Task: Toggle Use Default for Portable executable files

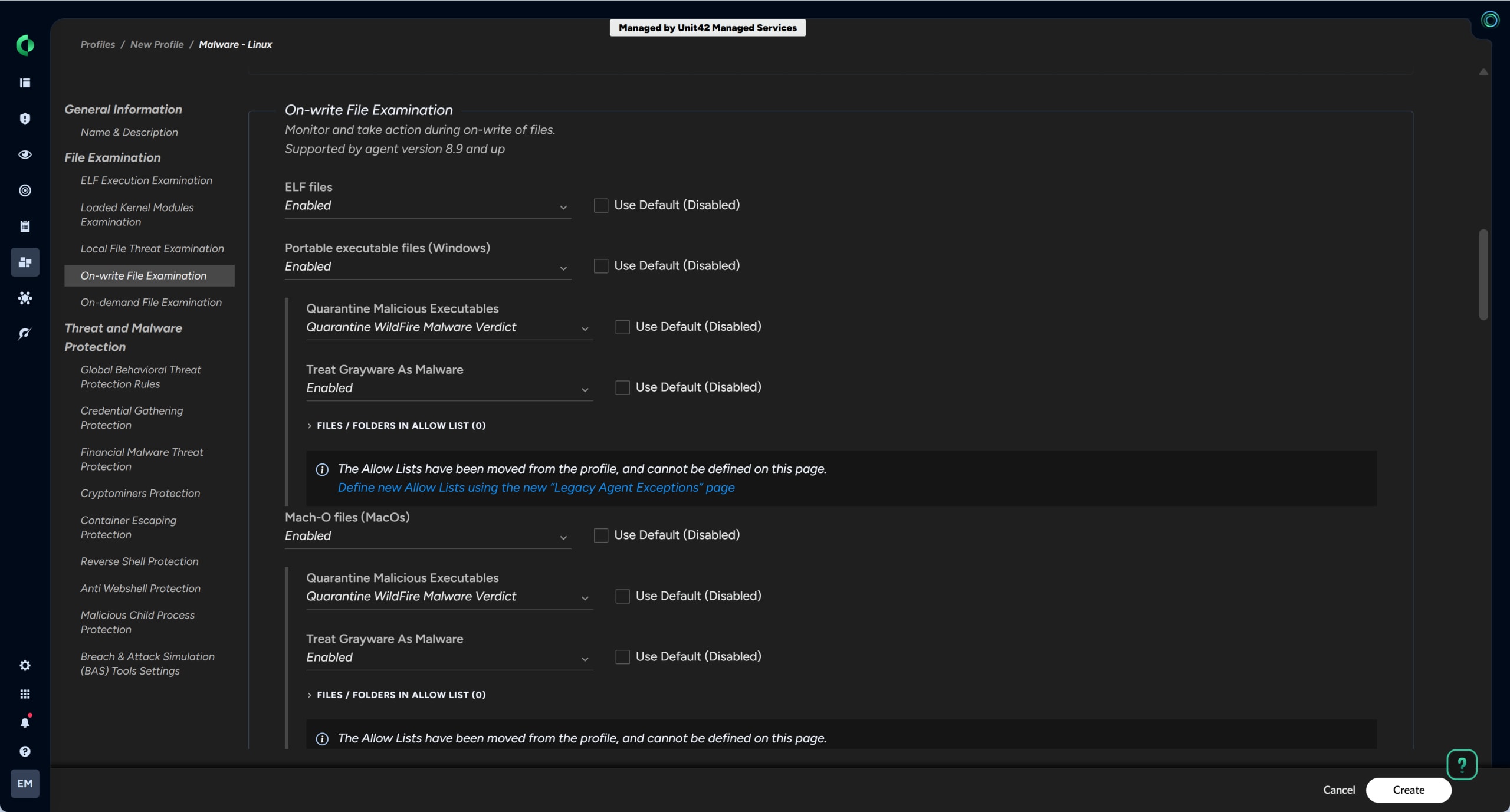Action: (600, 266)
